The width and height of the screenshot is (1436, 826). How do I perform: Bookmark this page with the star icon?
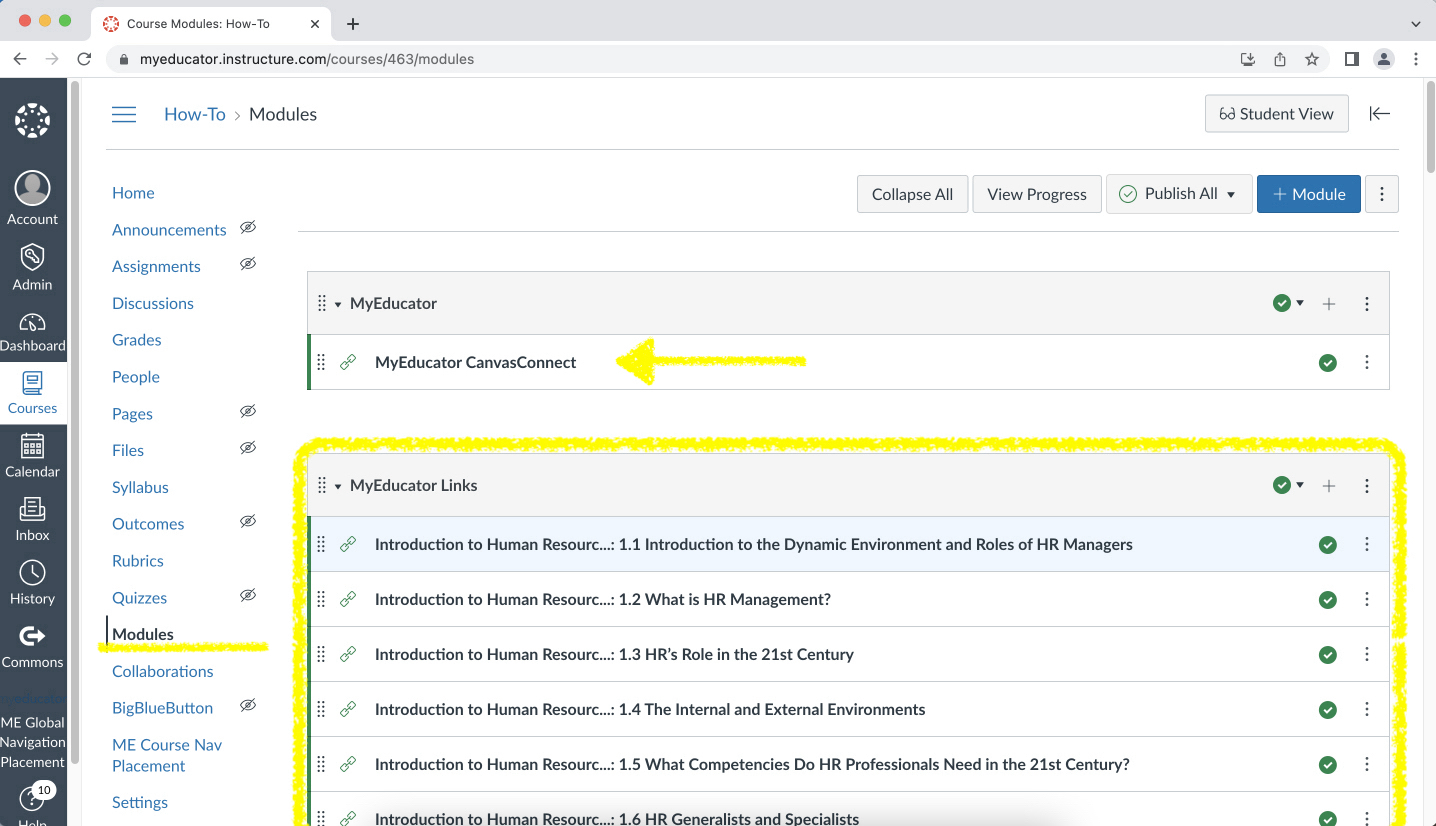[1312, 59]
